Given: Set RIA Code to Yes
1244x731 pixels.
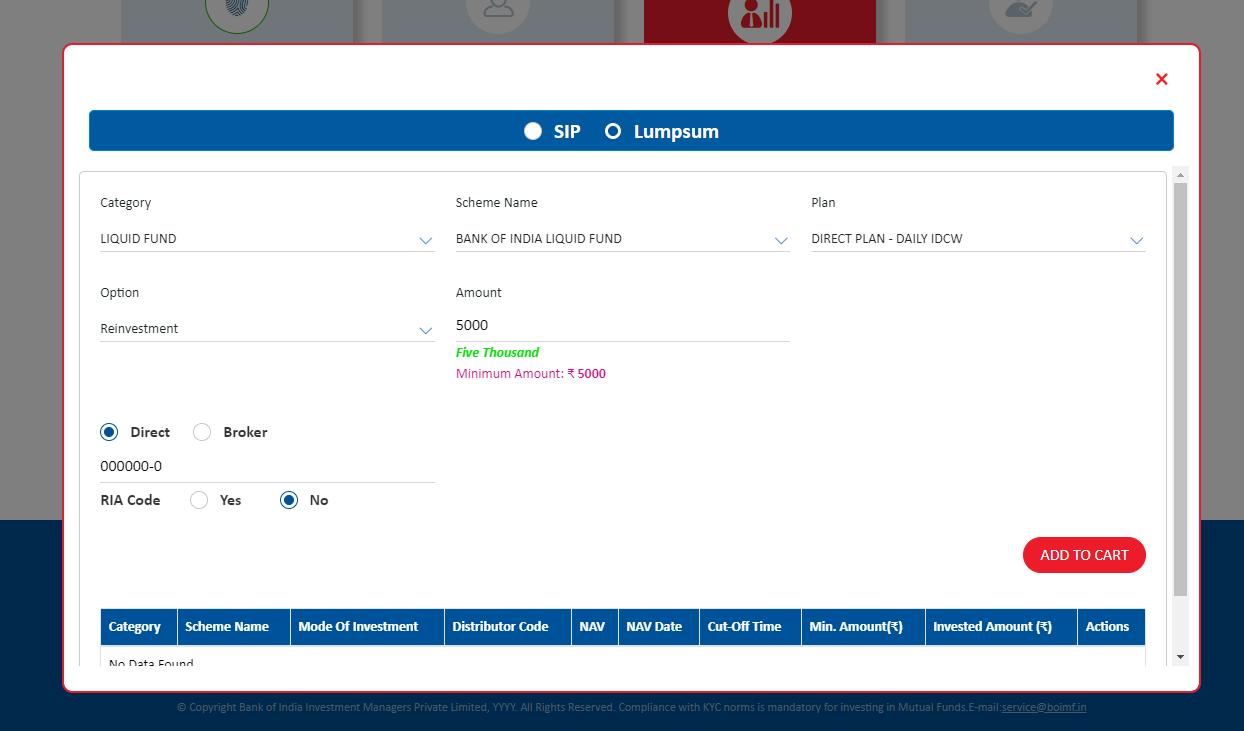Looking at the screenshot, I should (199, 500).
